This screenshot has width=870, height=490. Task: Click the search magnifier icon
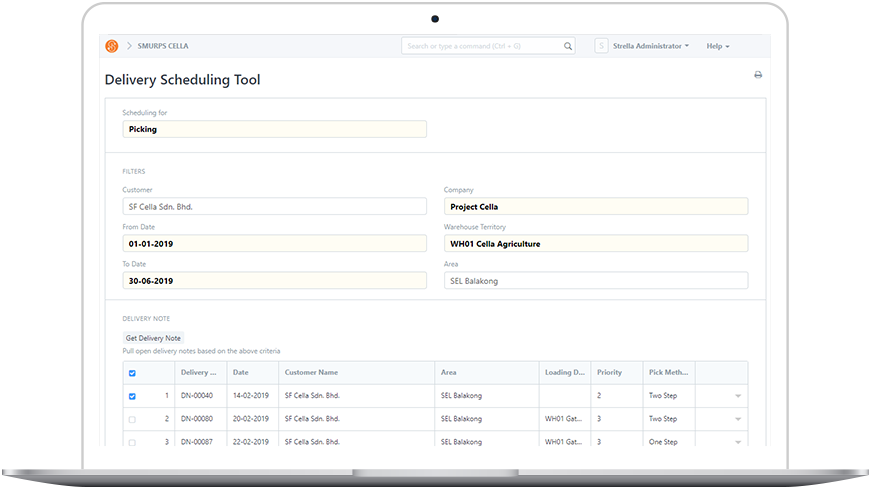point(568,46)
